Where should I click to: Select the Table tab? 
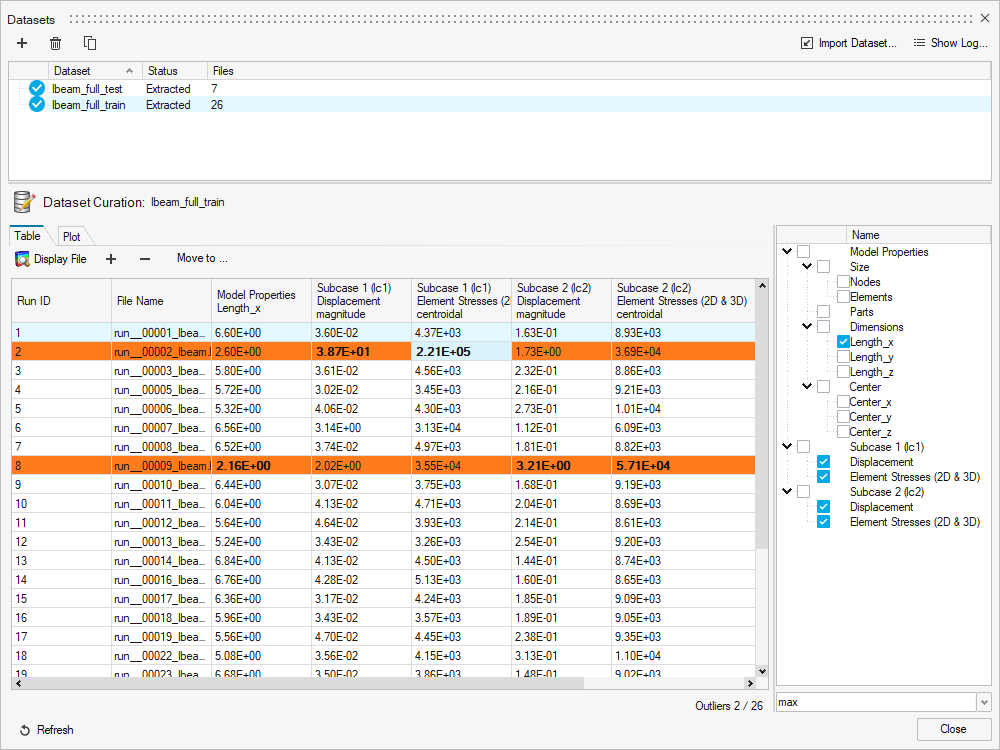(x=28, y=237)
